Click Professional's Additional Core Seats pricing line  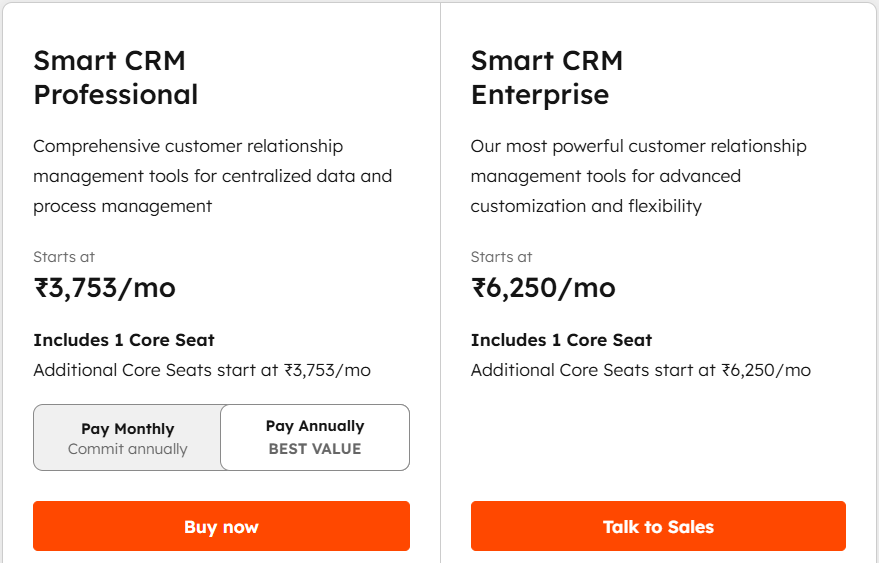coord(202,370)
